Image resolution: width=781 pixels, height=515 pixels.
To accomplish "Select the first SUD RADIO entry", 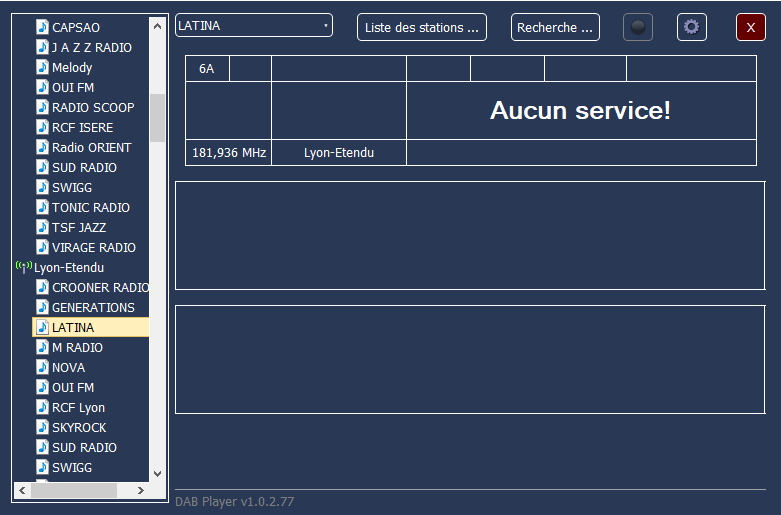I will (x=84, y=167).
